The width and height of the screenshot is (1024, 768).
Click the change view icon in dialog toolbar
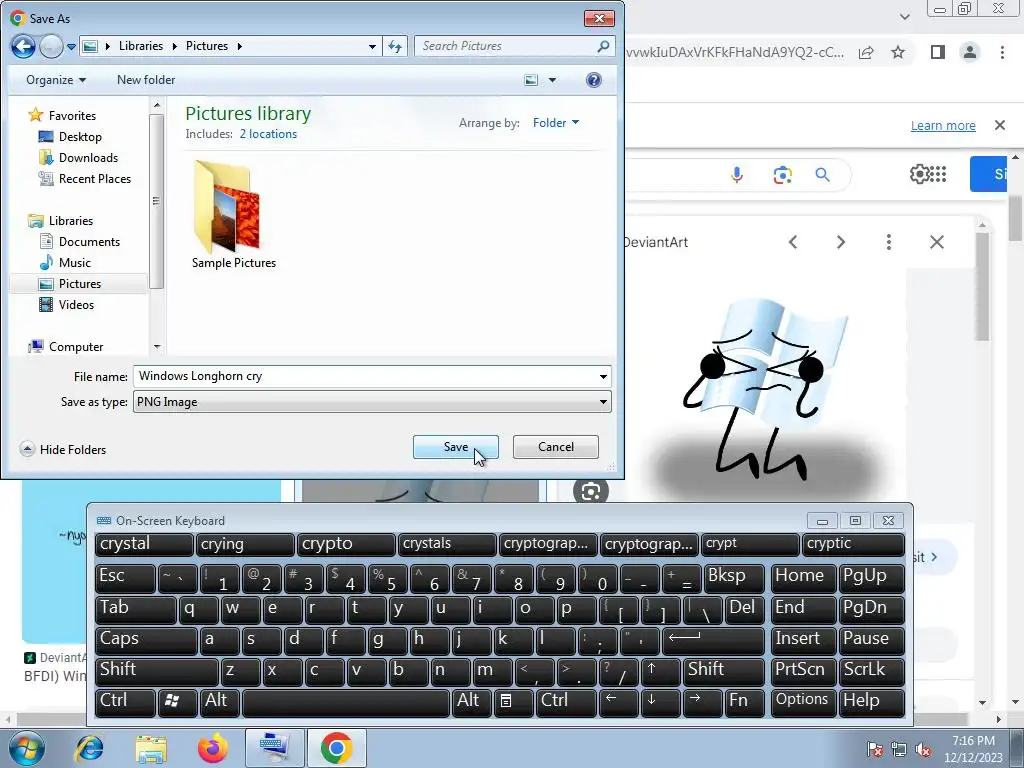tap(532, 80)
